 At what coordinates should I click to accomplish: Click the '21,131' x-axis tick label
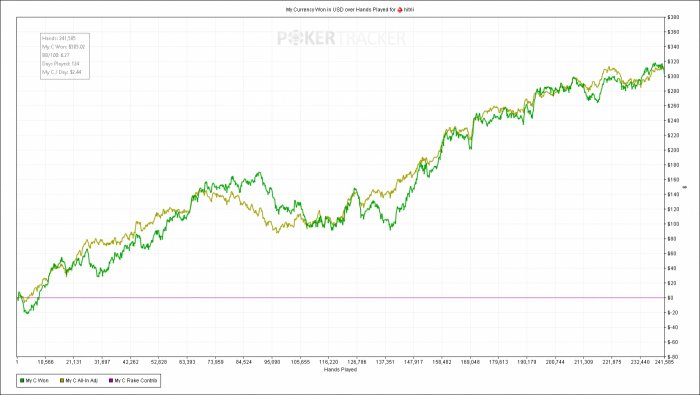click(x=74, y=362)
